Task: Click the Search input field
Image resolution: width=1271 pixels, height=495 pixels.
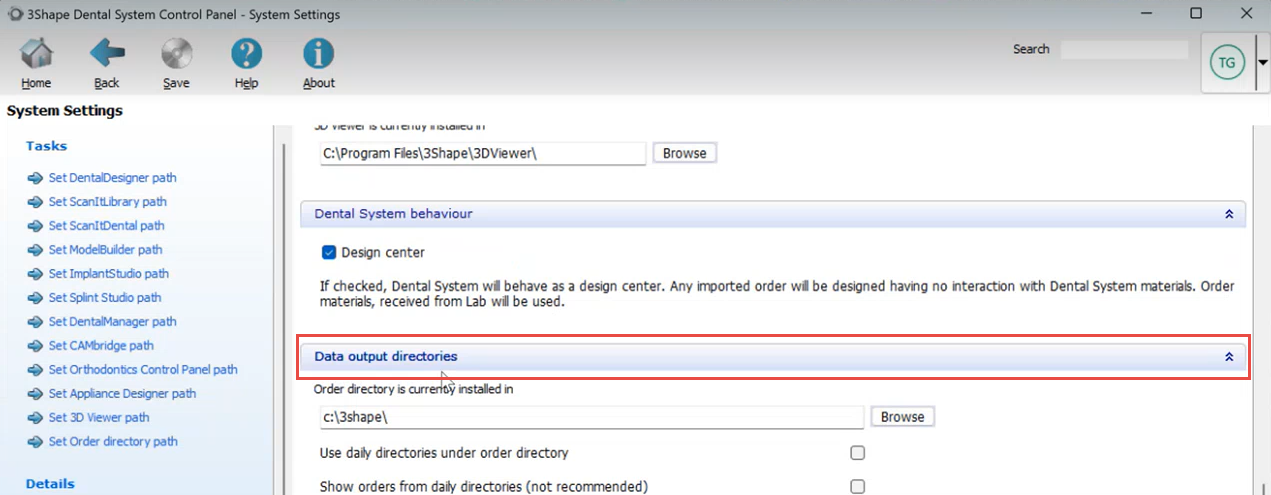Action: tap(1124, 49)
